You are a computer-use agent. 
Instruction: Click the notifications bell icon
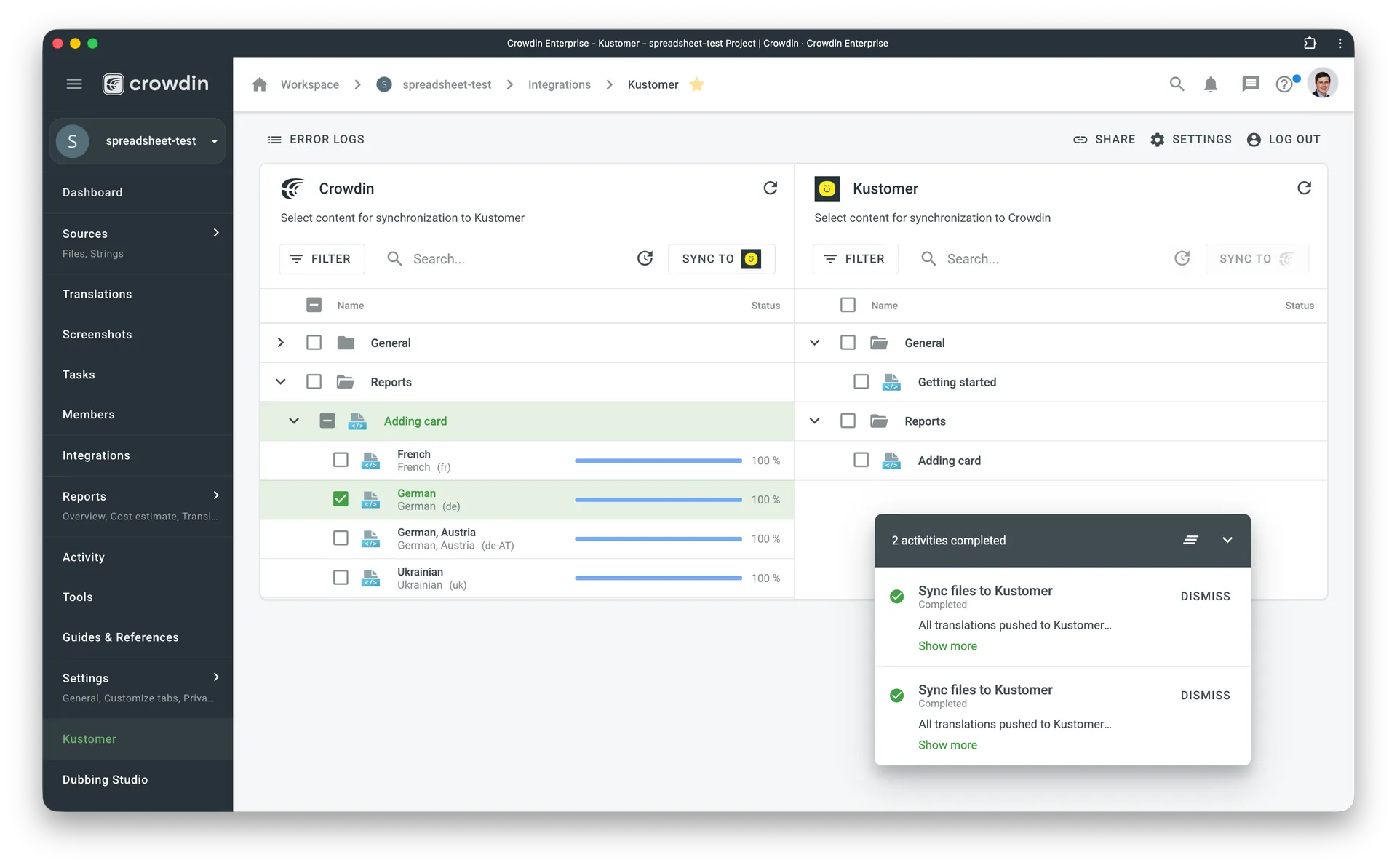pos(1211,84)
